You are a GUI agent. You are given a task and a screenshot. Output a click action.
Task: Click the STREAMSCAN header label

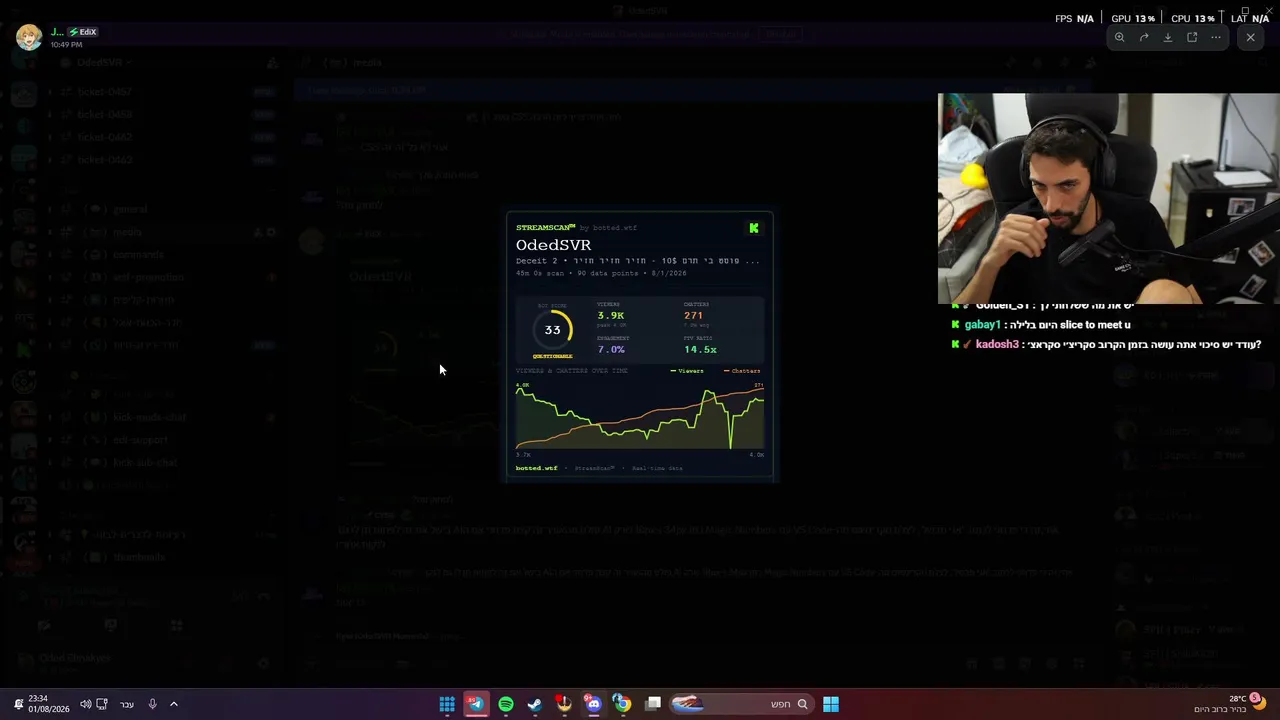(545, 228)
